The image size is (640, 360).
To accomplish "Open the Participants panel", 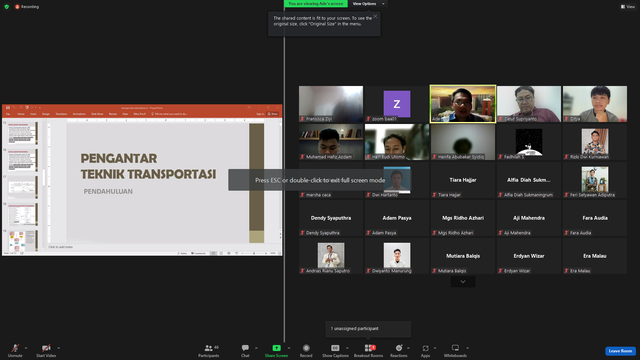I will [x=209, y=350].
